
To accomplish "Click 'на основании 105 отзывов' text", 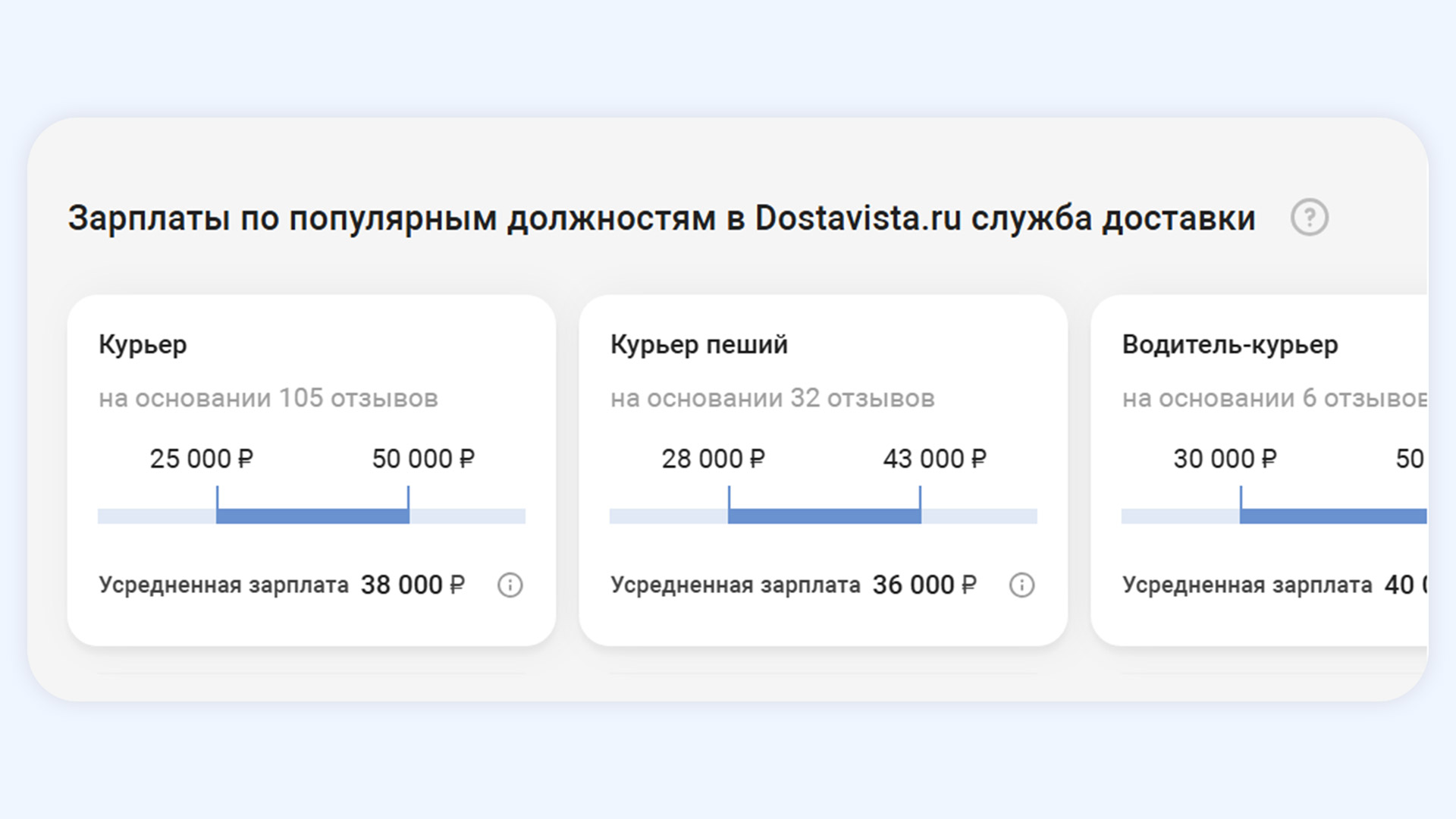I will (268, 398).
